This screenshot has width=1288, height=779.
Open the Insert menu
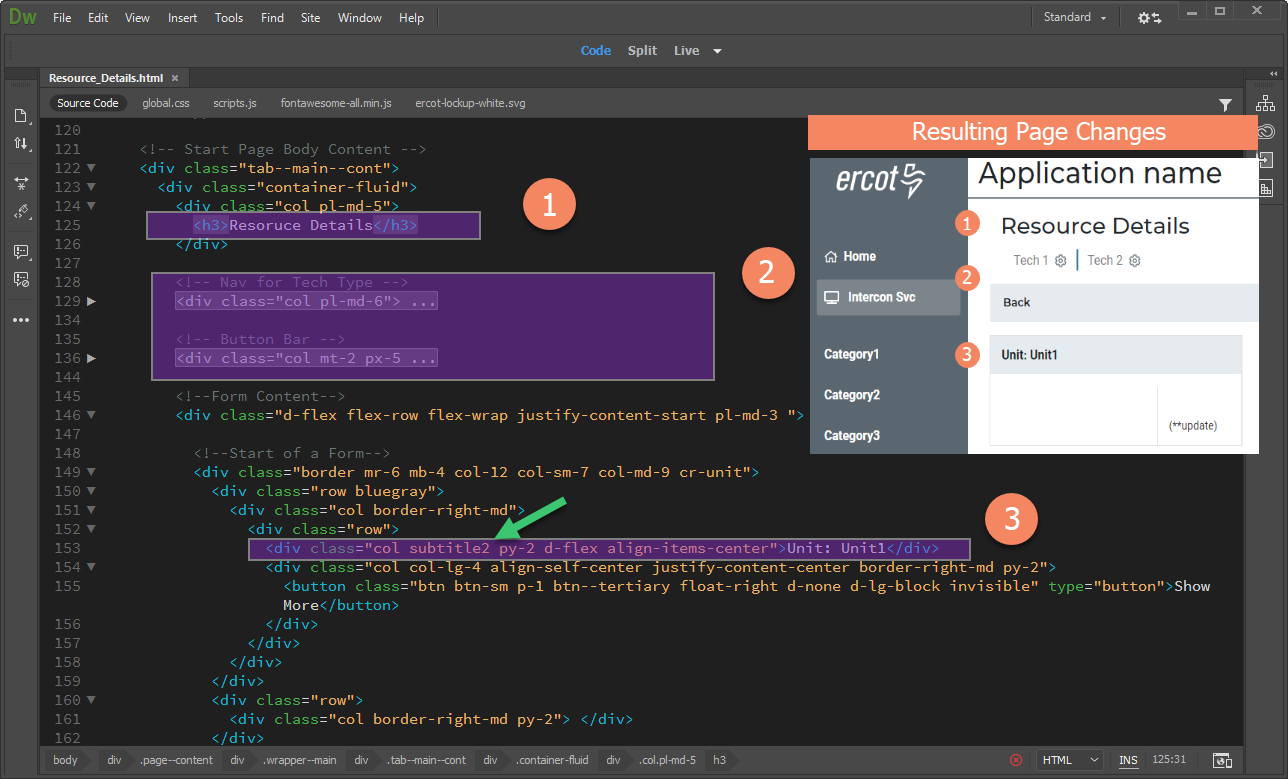click(182, 18)
